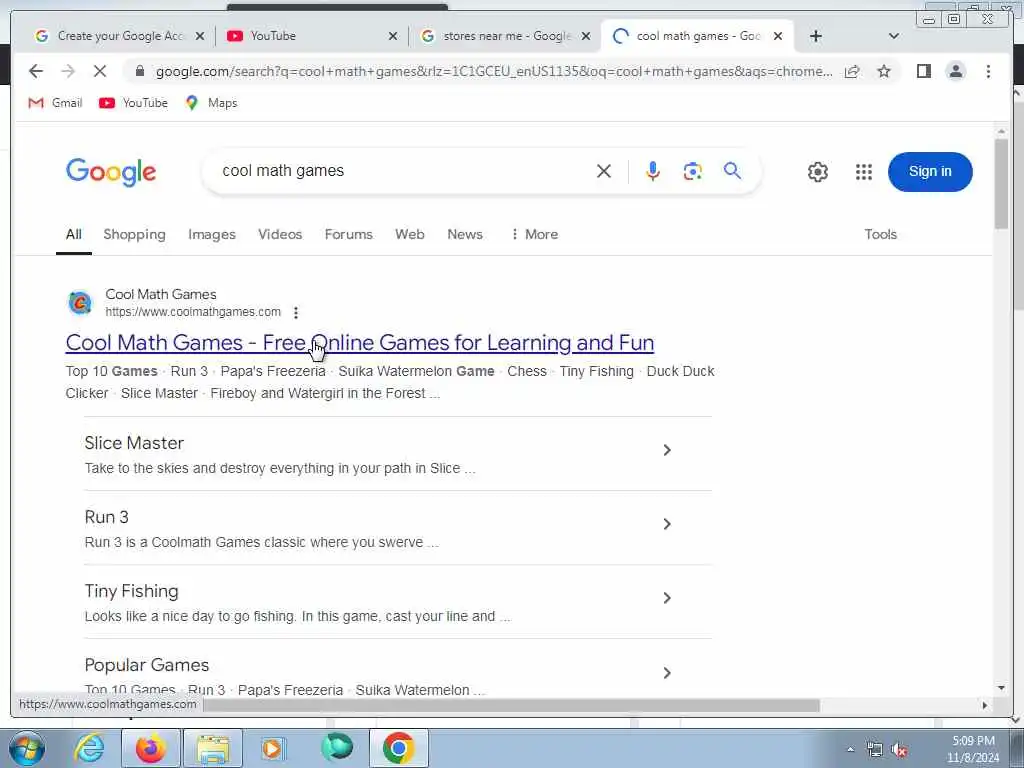
Task: Select the News search filter
Action: pyautogui.click(x=465, y=234)
